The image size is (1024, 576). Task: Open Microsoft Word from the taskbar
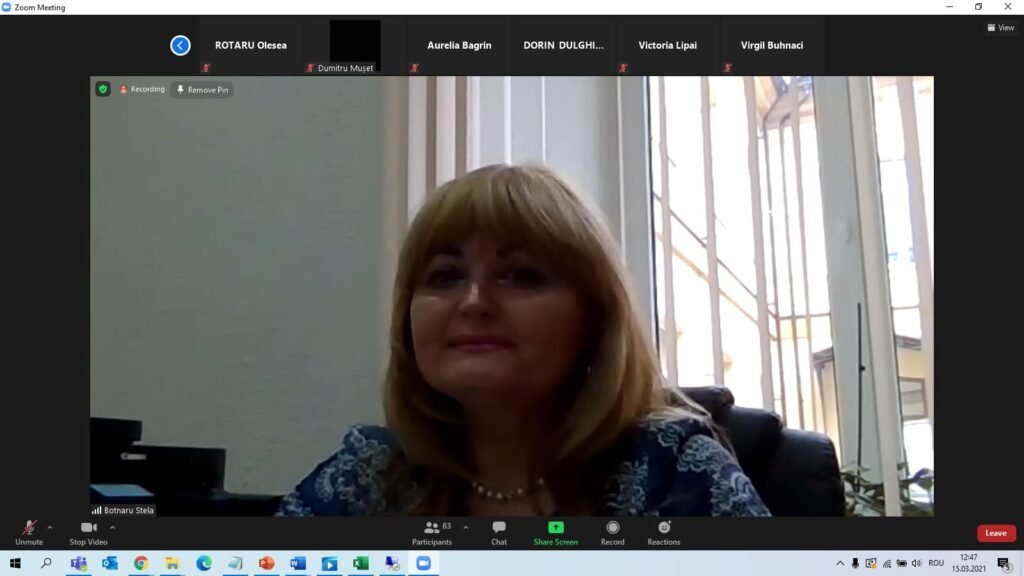tap(298, 563)
